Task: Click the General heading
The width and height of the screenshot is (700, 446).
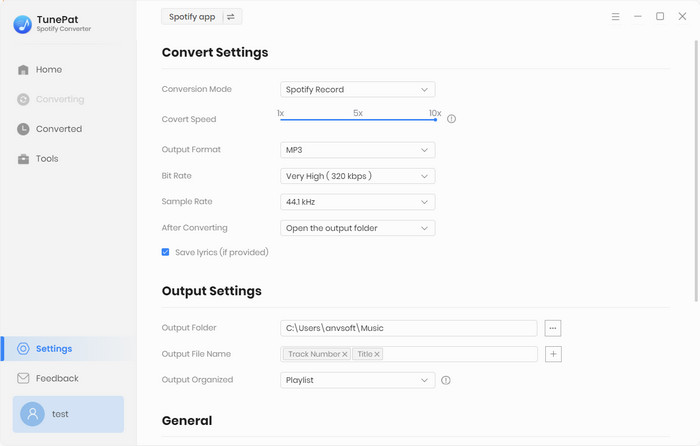Action: [x=187, y=421]
